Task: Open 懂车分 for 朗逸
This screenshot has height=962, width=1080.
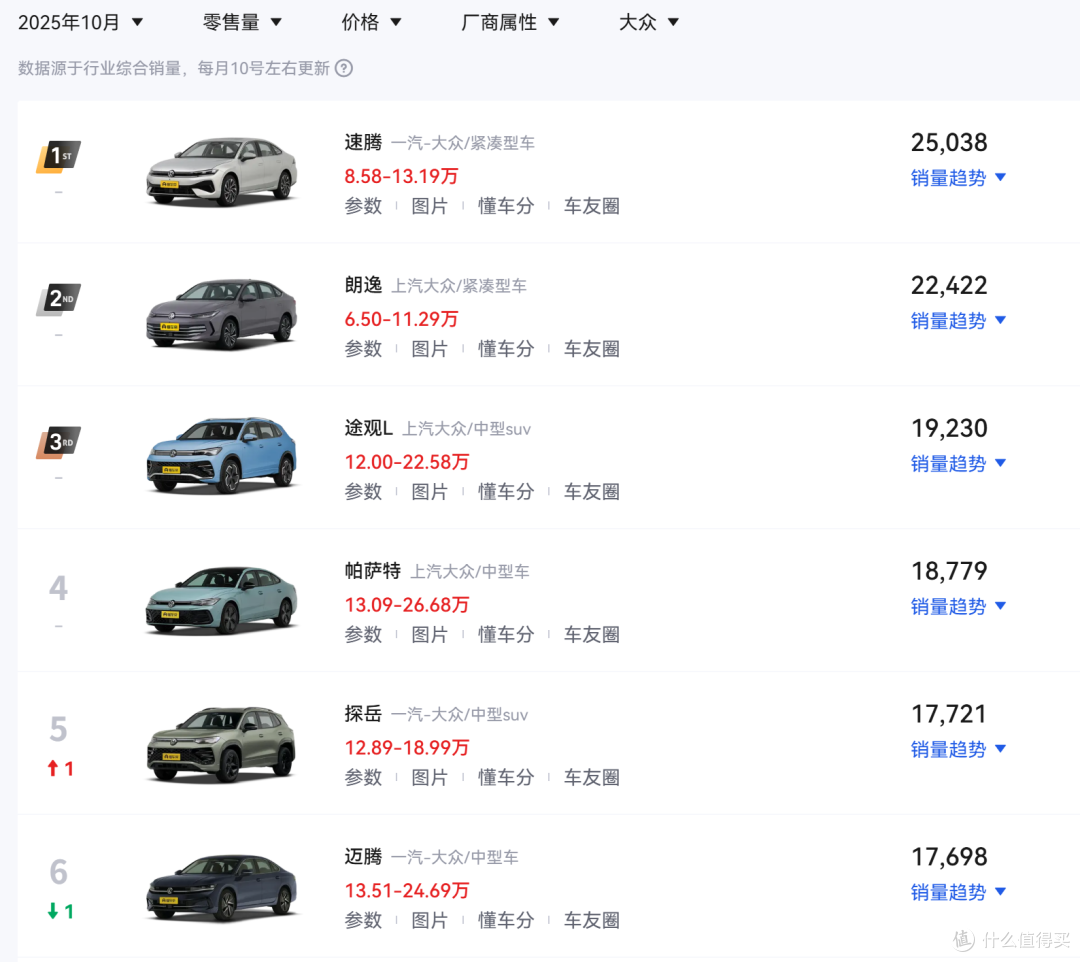Action: [x=506, y=349]
